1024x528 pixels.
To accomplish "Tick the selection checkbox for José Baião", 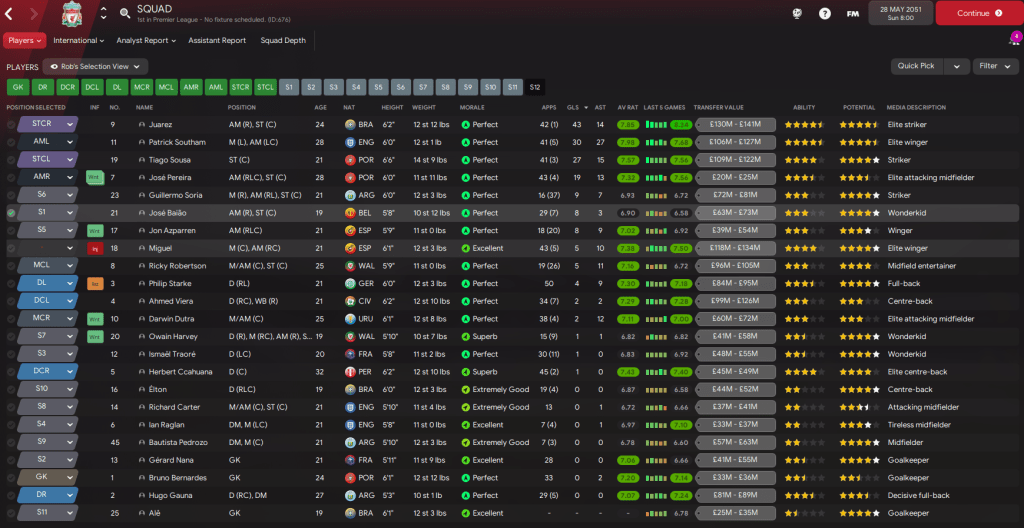I will [x=11, y=213].
